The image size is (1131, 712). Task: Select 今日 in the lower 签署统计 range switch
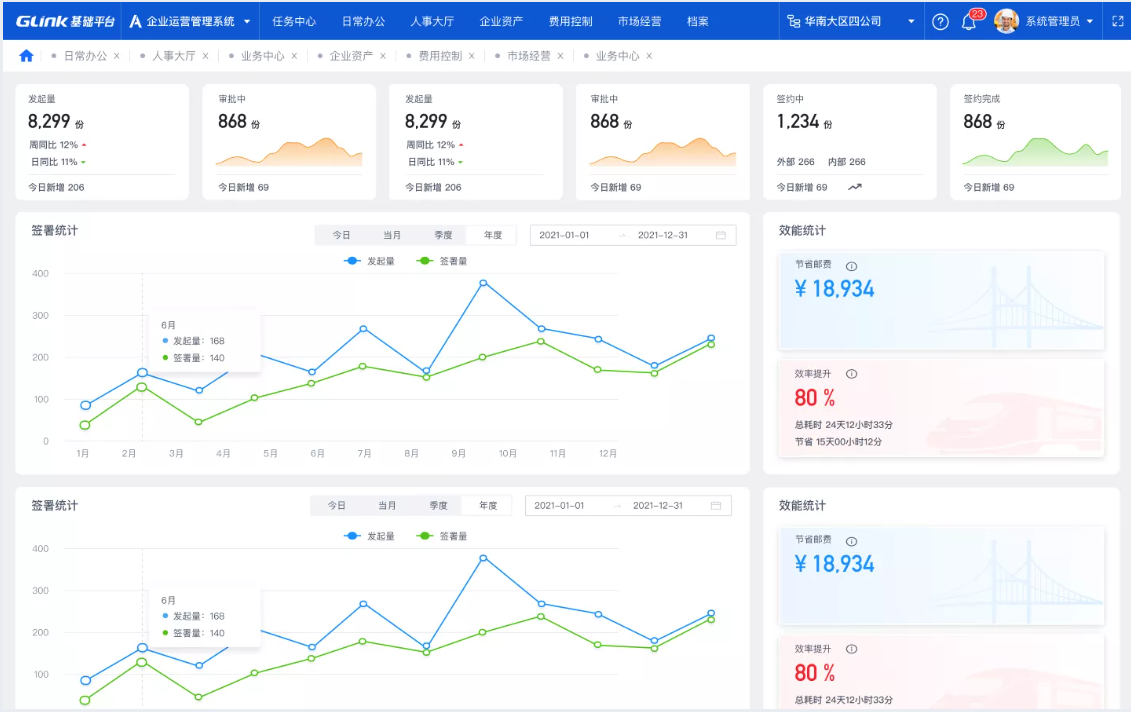(336, 506)
